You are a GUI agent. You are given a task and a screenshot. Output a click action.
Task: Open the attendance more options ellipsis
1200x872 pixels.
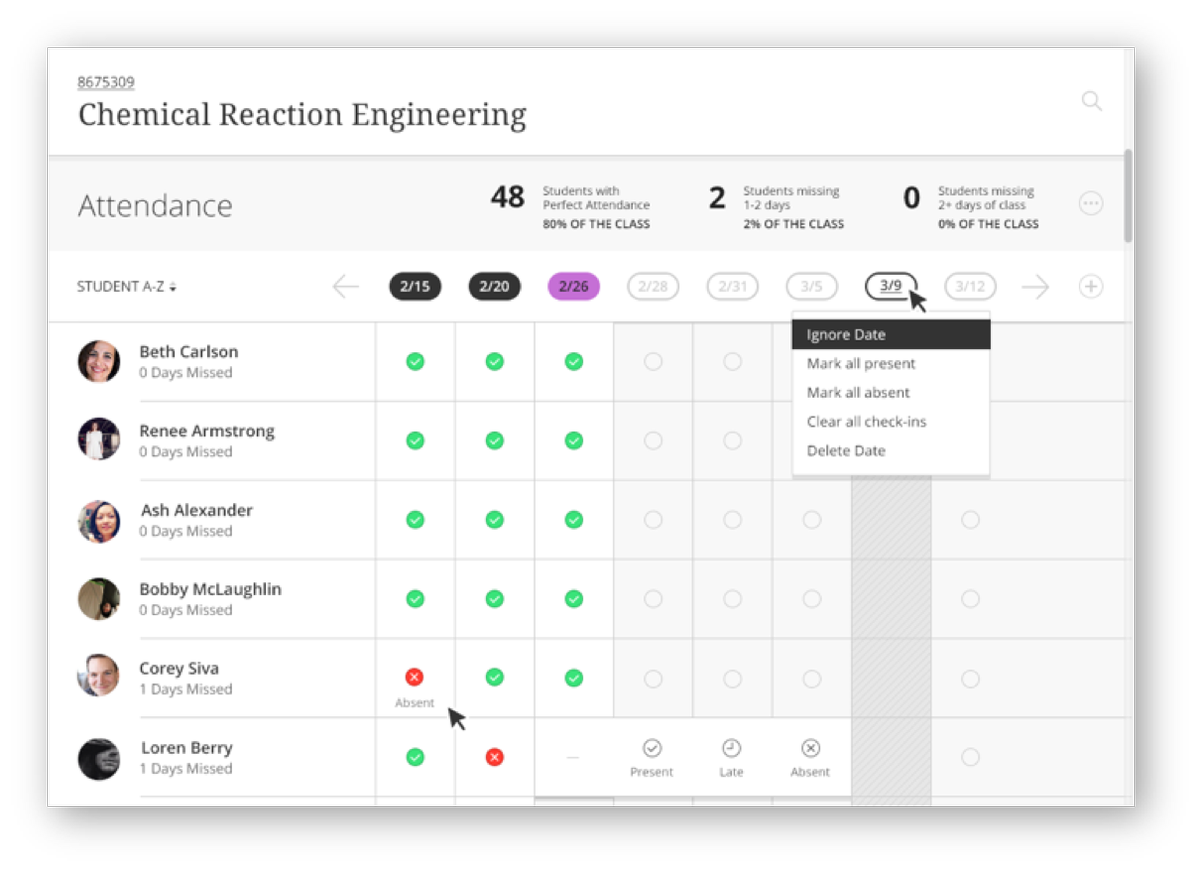click(x=1091, y=203)
